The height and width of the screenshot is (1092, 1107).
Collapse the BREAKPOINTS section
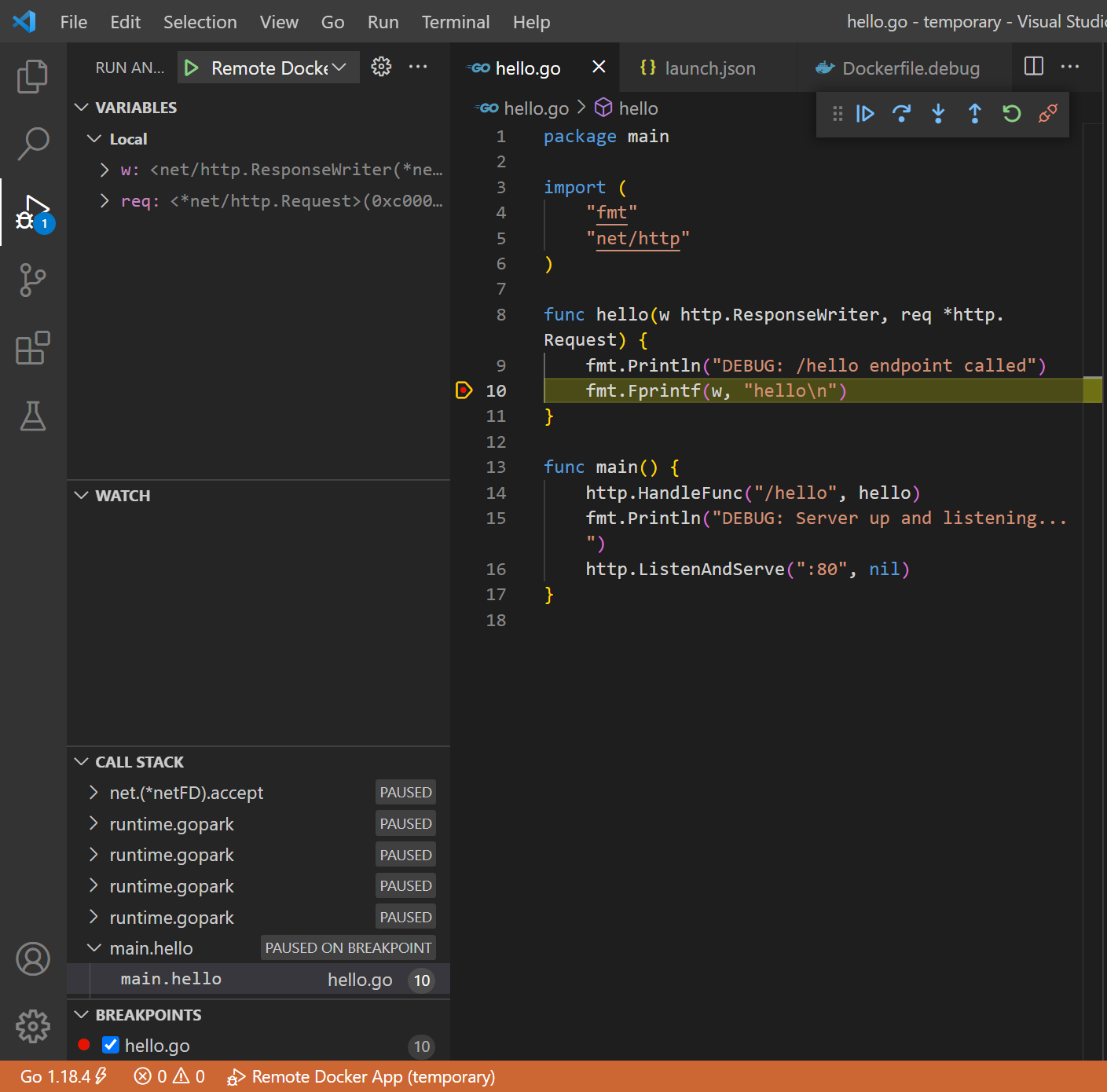click(81, 1014)
